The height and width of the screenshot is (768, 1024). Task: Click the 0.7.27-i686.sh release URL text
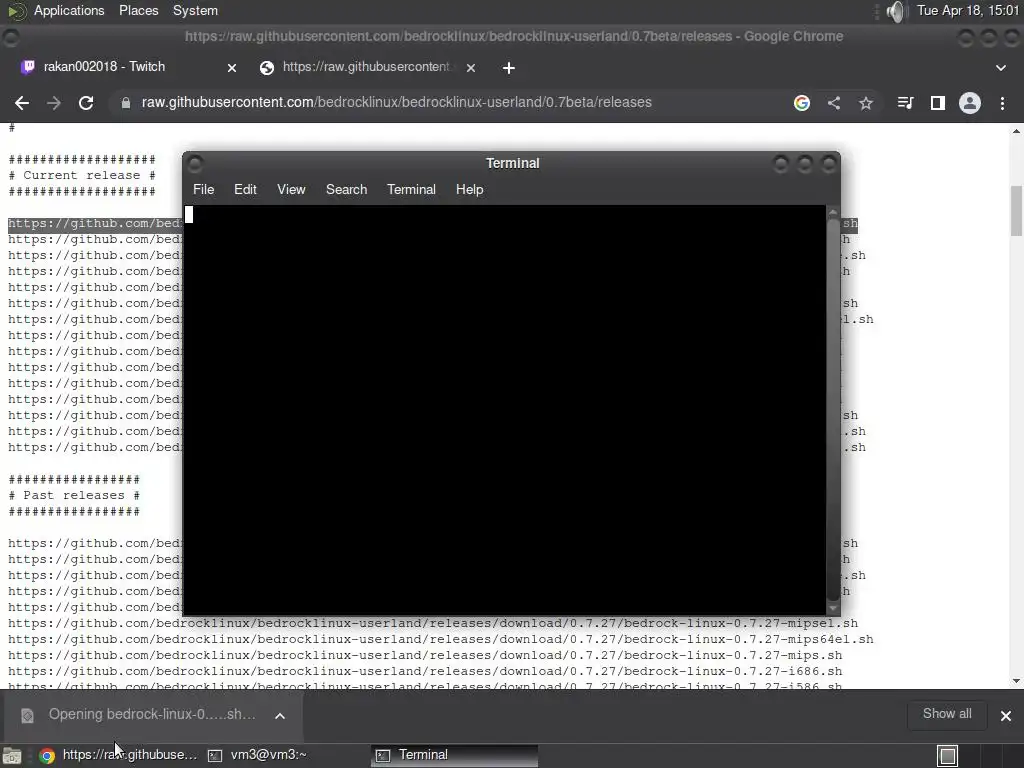pos(424,671)
